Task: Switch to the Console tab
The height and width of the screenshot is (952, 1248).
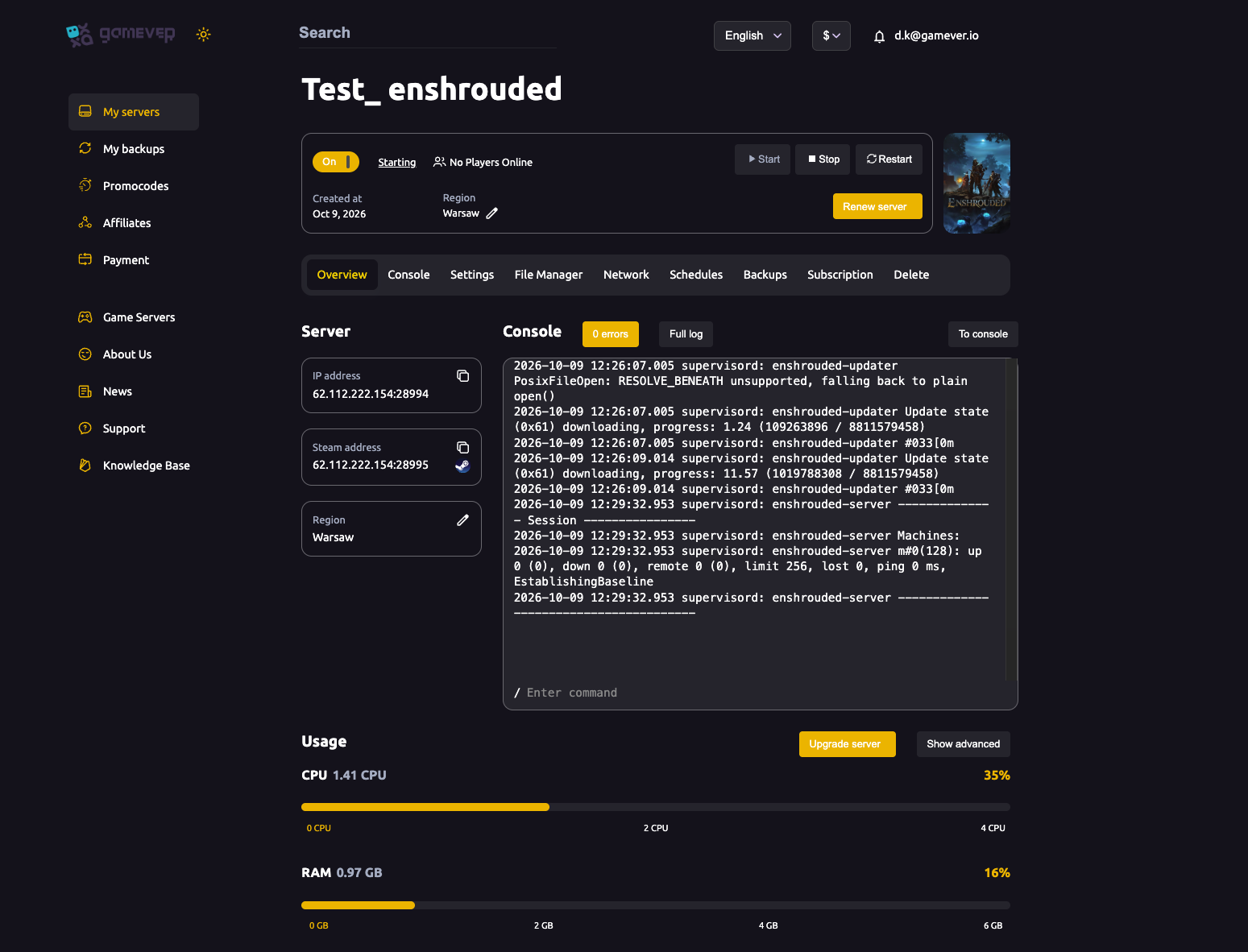Action: click(x=408, y=275)
